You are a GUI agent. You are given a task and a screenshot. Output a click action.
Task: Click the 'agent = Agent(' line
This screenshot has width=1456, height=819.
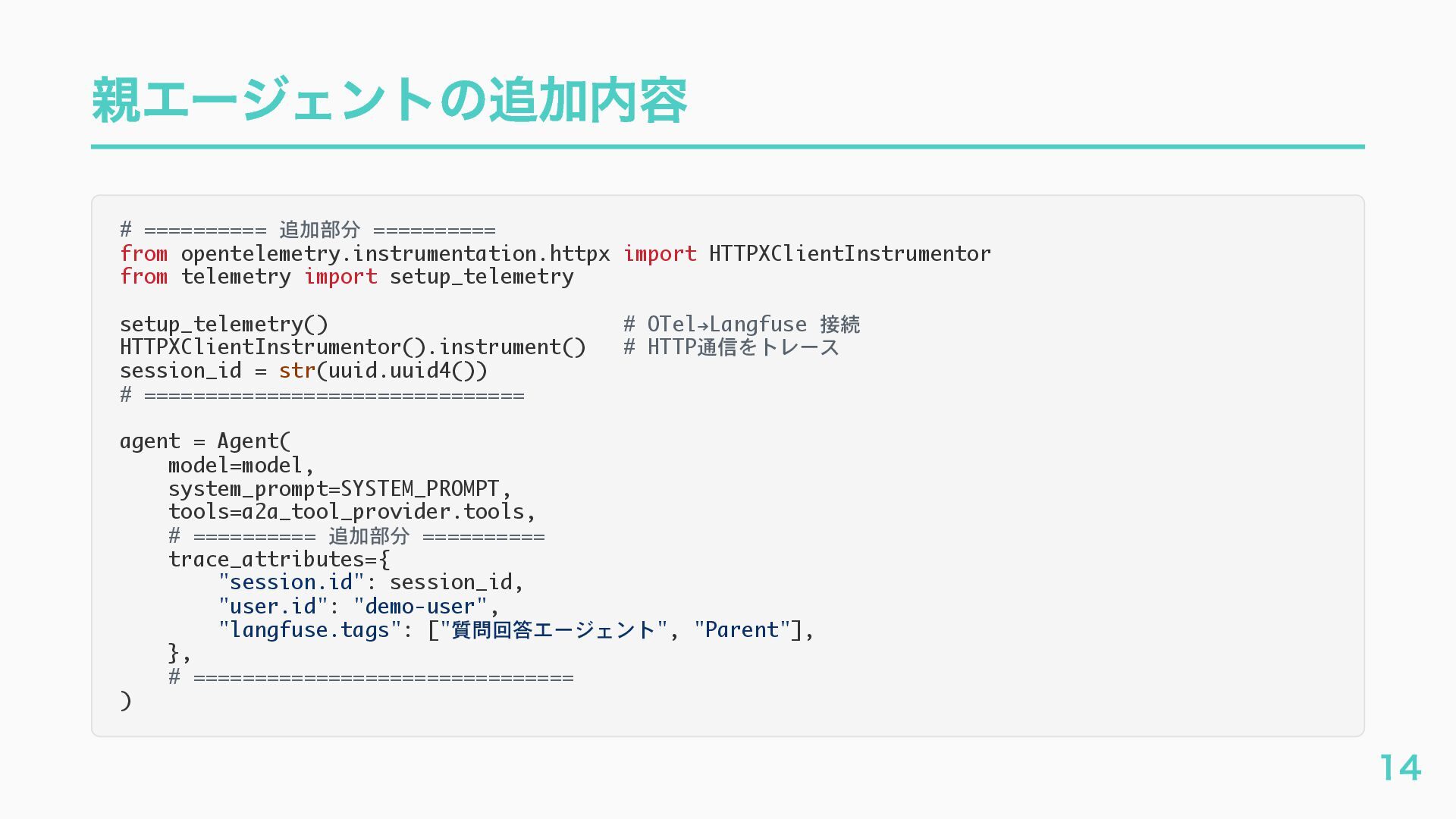point(205,441)
